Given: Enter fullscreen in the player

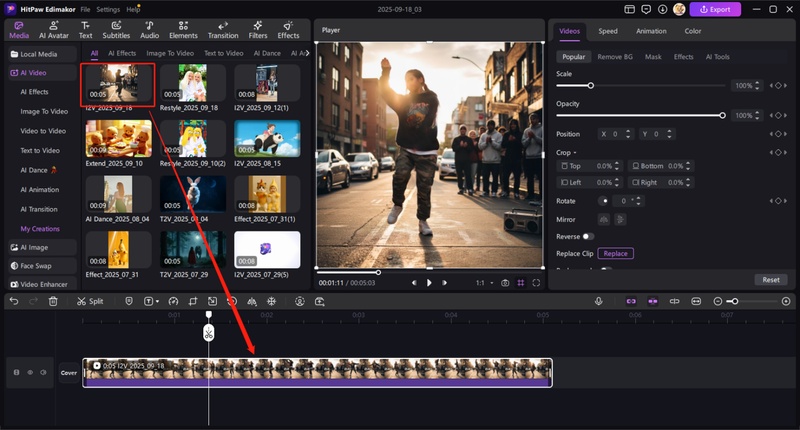Looking at the screenshot, I should (536, 283).
